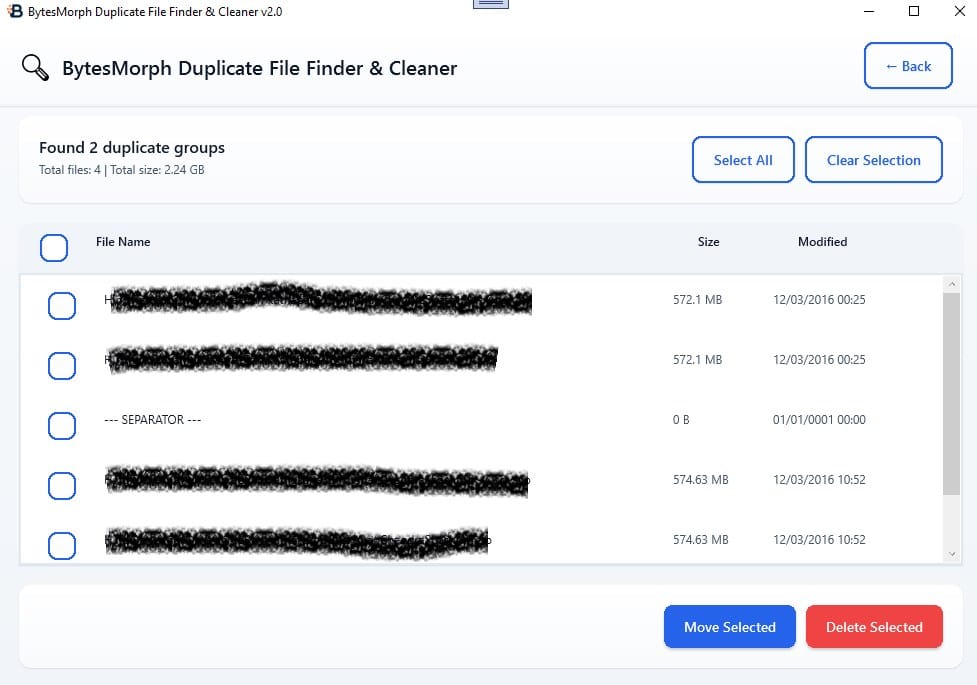Toggle the header checkbox beside File Name
Screen dimensions: 977x685
[x=54, y=247]
